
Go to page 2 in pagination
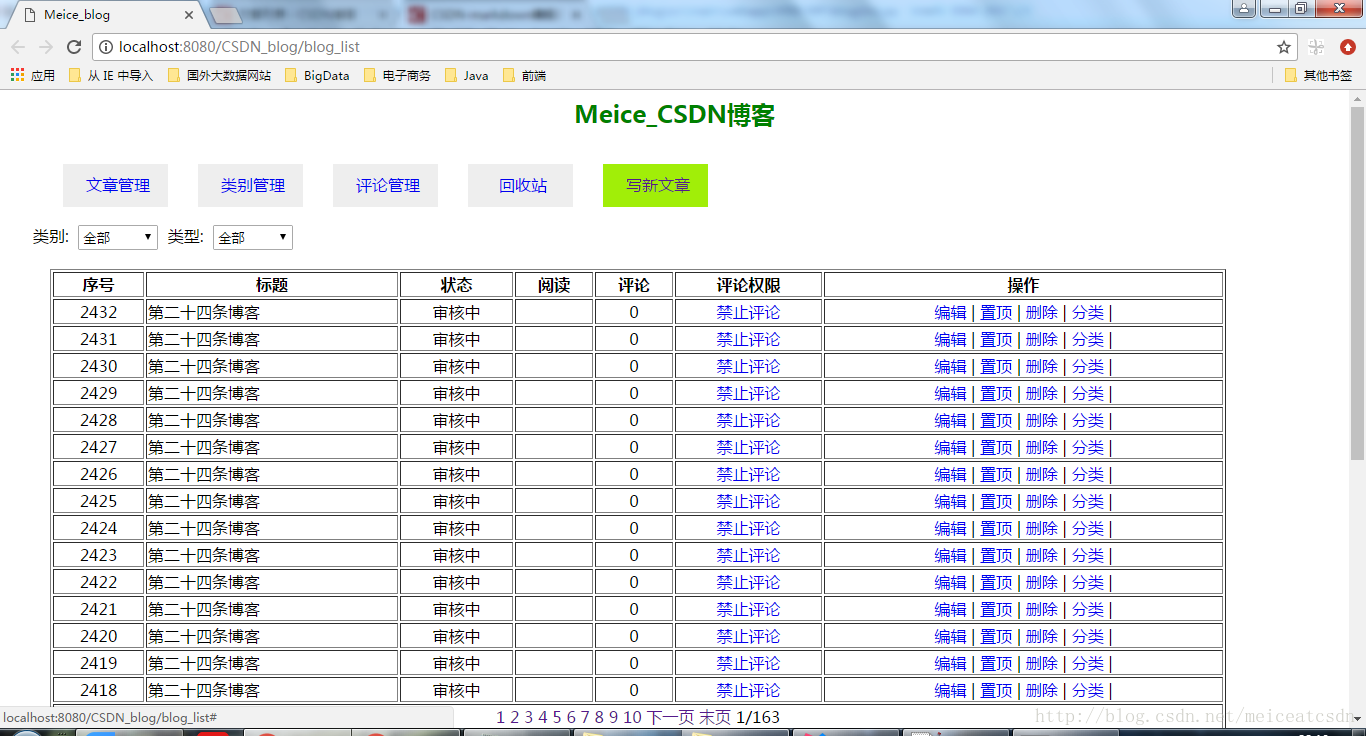click(515, 717)
